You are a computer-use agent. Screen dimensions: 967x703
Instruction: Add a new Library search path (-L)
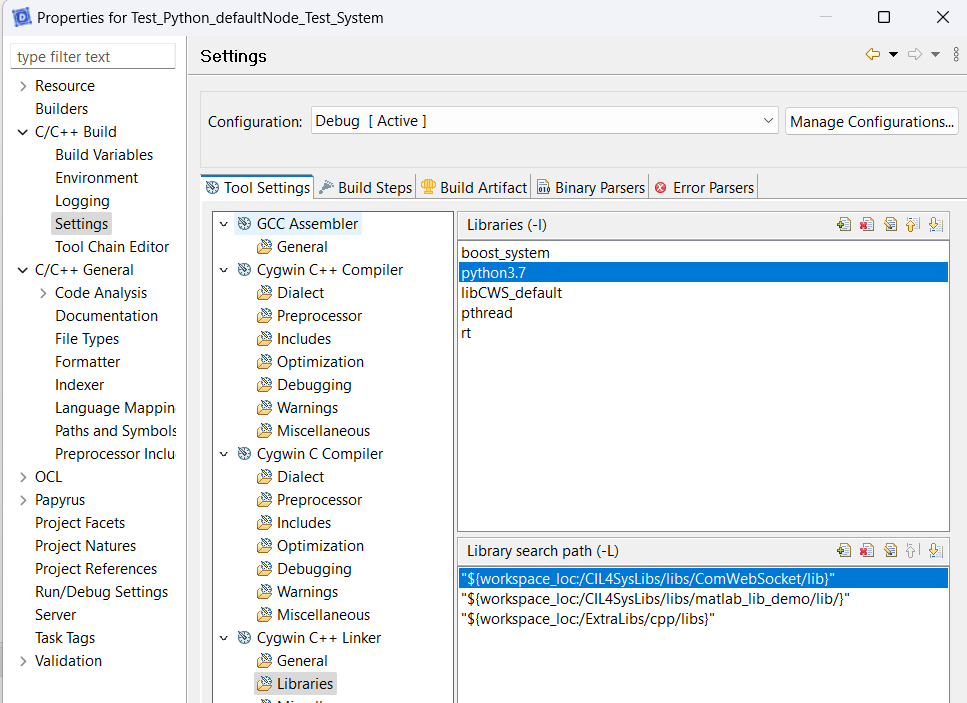(844, 550)
